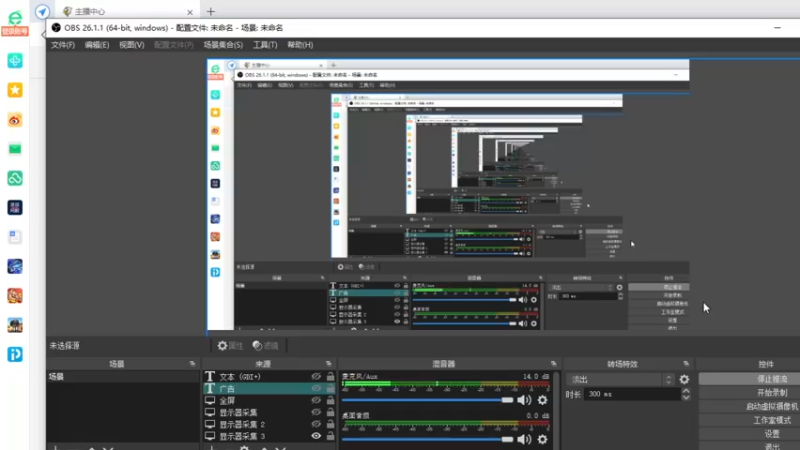Screen dimensions: 800x450
Task: Open the 淡出 transition dropdown
Action: (x=620, y=380)
